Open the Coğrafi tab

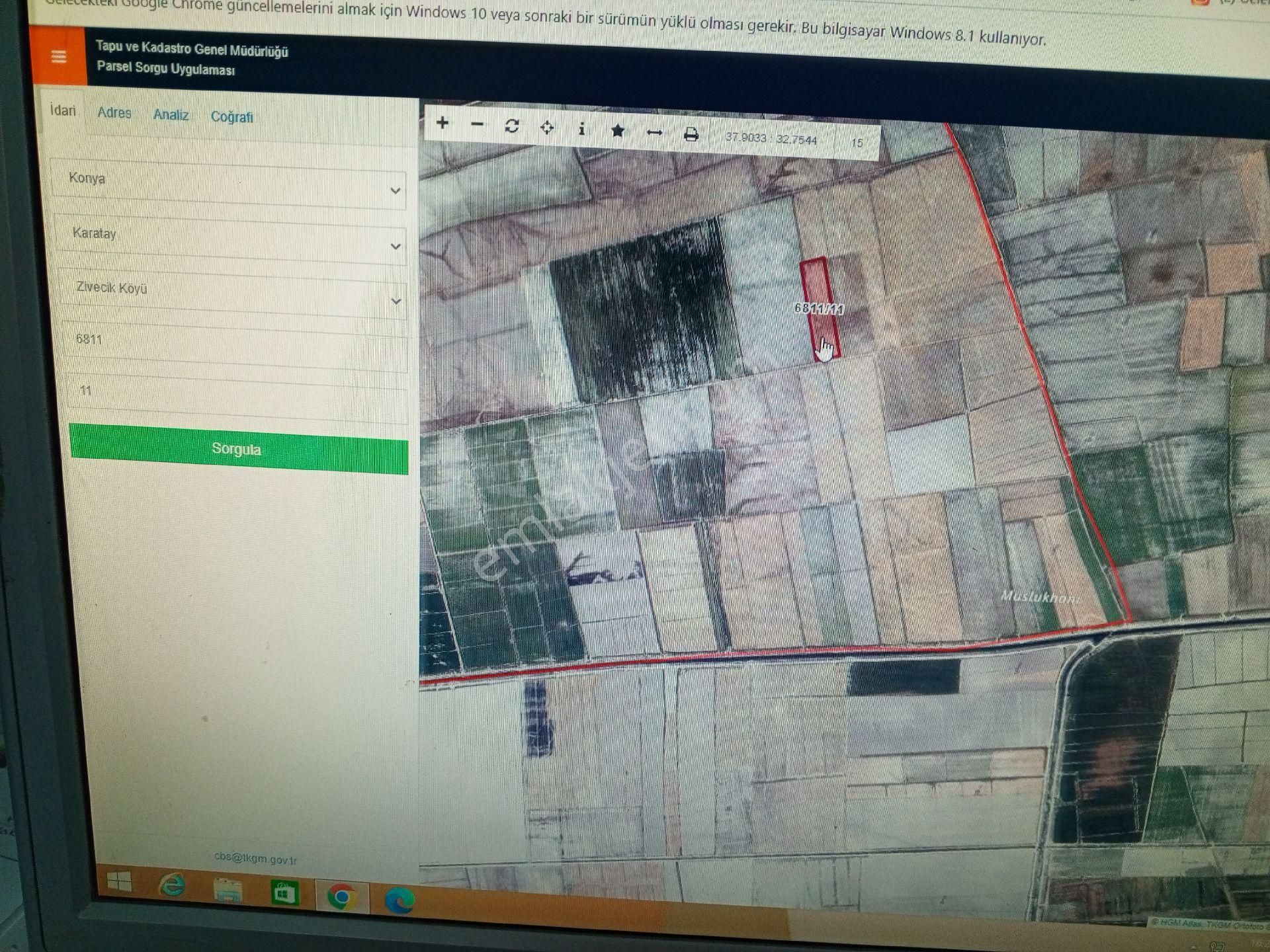click(x=232, y=117)
